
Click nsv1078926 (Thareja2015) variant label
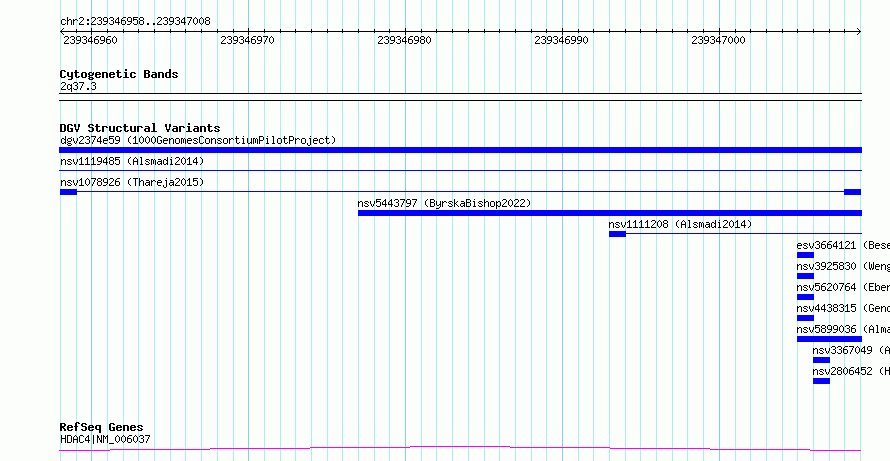132,182
